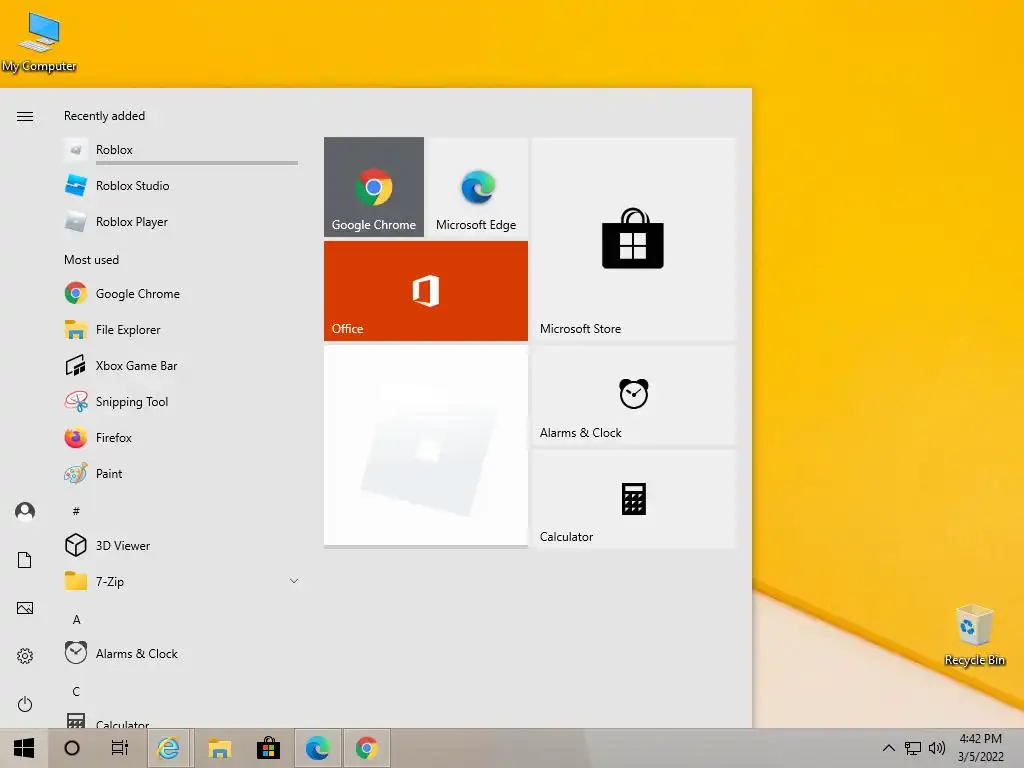Screen dimensions: 1024x768
Task: Open the Google Chrome tile
Action: [x=374, y=187]
